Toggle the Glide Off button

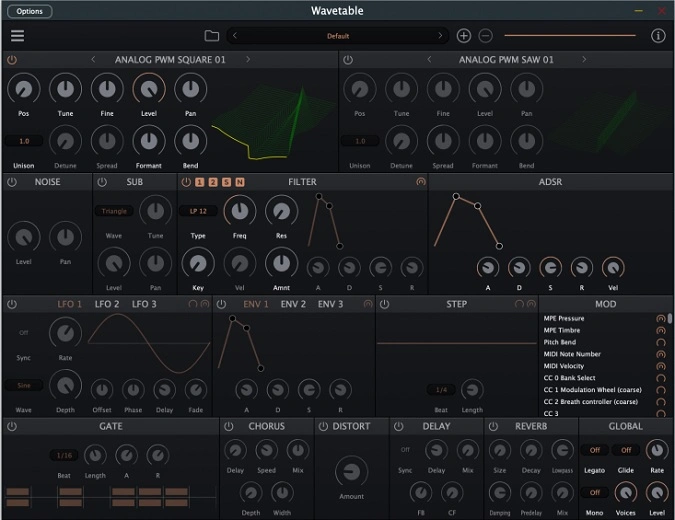click(626, 450)
